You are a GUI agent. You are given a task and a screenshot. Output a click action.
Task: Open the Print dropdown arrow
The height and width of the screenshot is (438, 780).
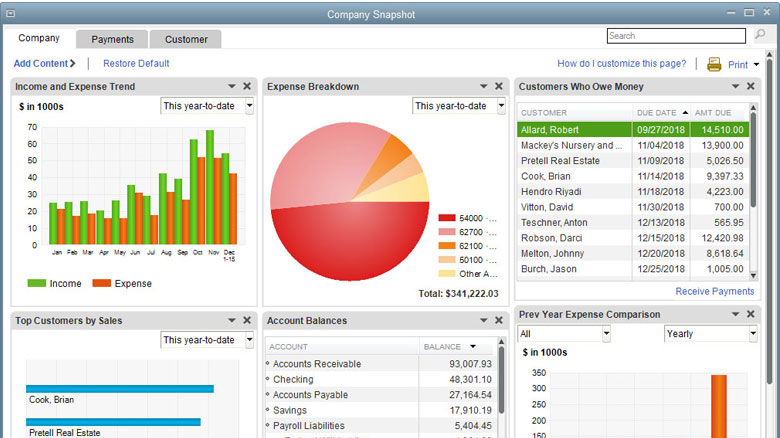(x=756, y=64)
